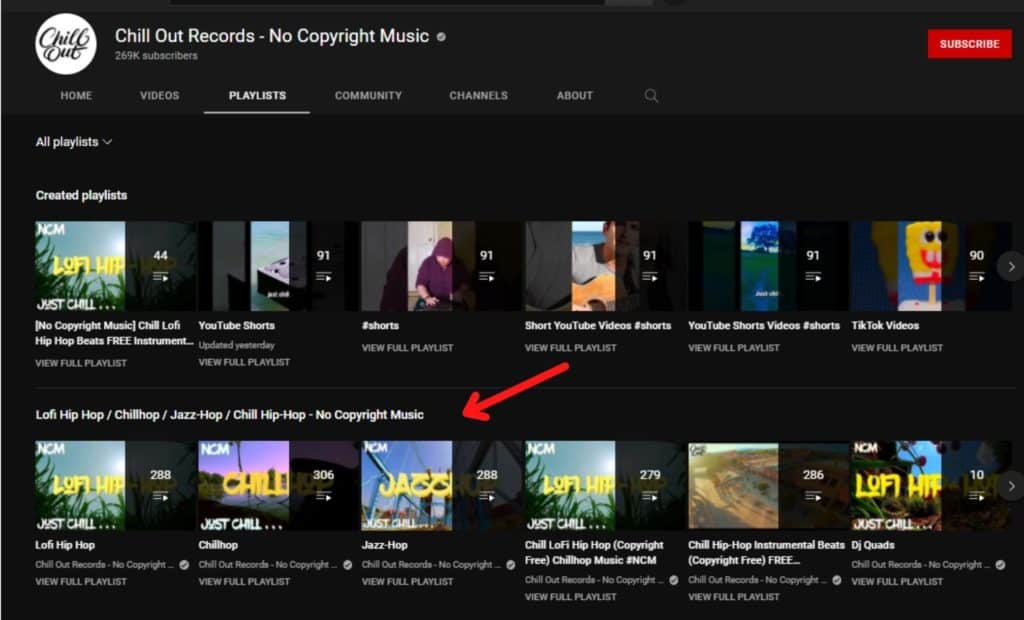The height and width of the screenshot is (620, 1024).
Task: View the ABOUT tab
Action: pos(575,95)
